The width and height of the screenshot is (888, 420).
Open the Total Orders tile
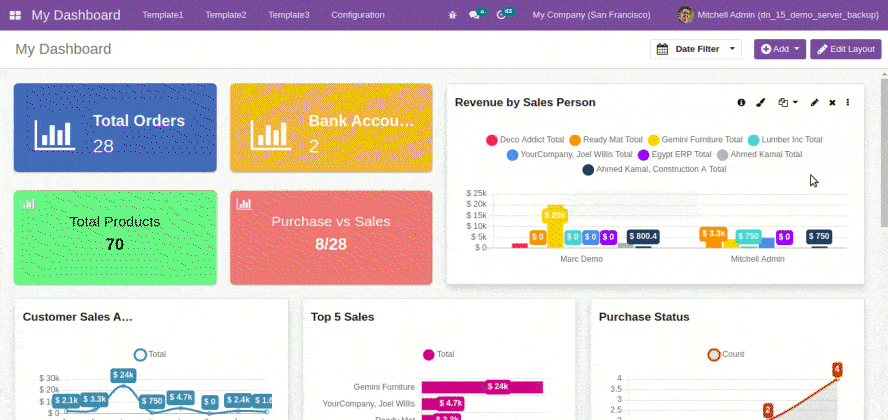[x=115, y=128]
